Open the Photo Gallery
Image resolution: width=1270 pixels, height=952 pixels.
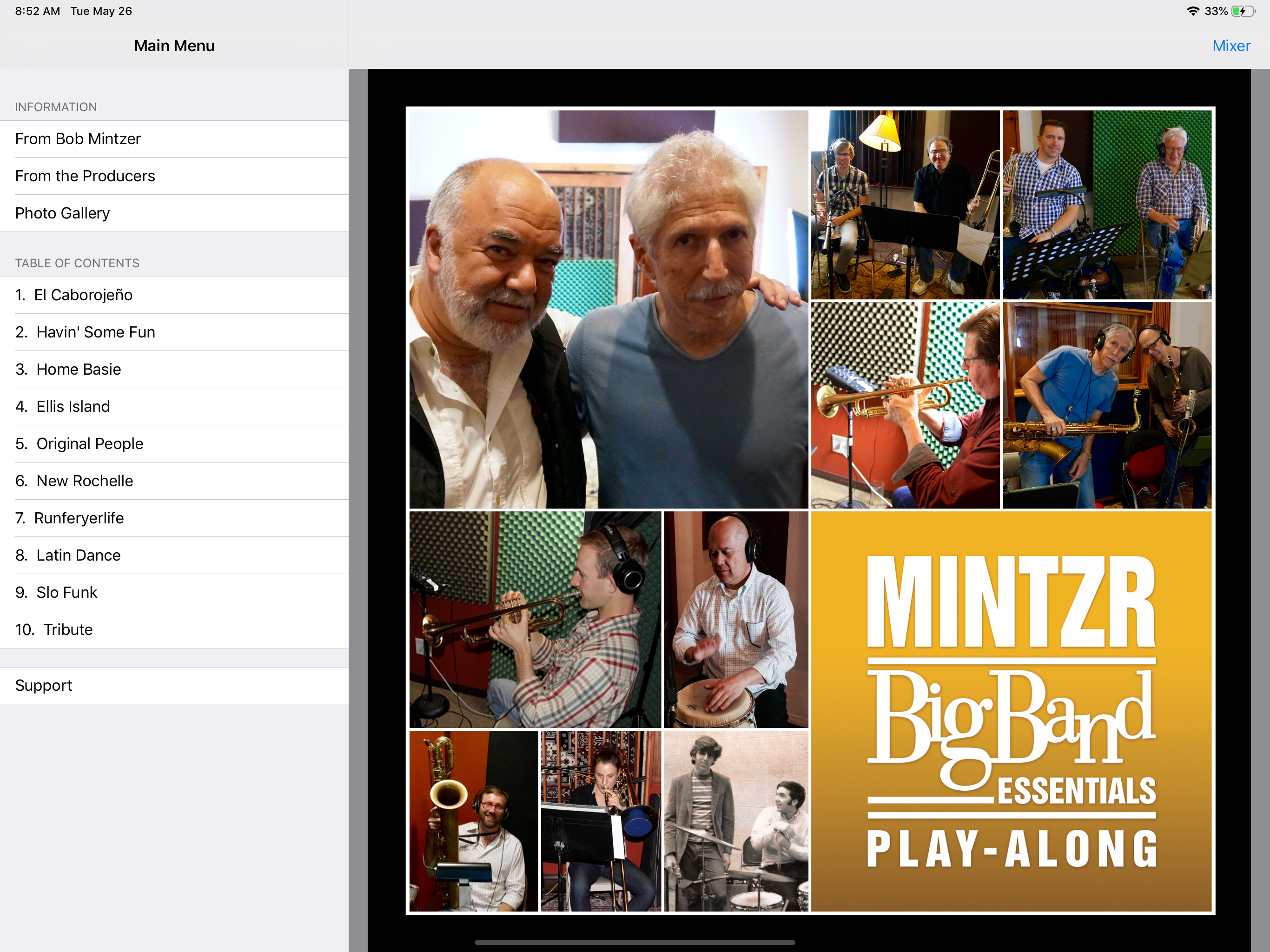[x=174, y=214]
